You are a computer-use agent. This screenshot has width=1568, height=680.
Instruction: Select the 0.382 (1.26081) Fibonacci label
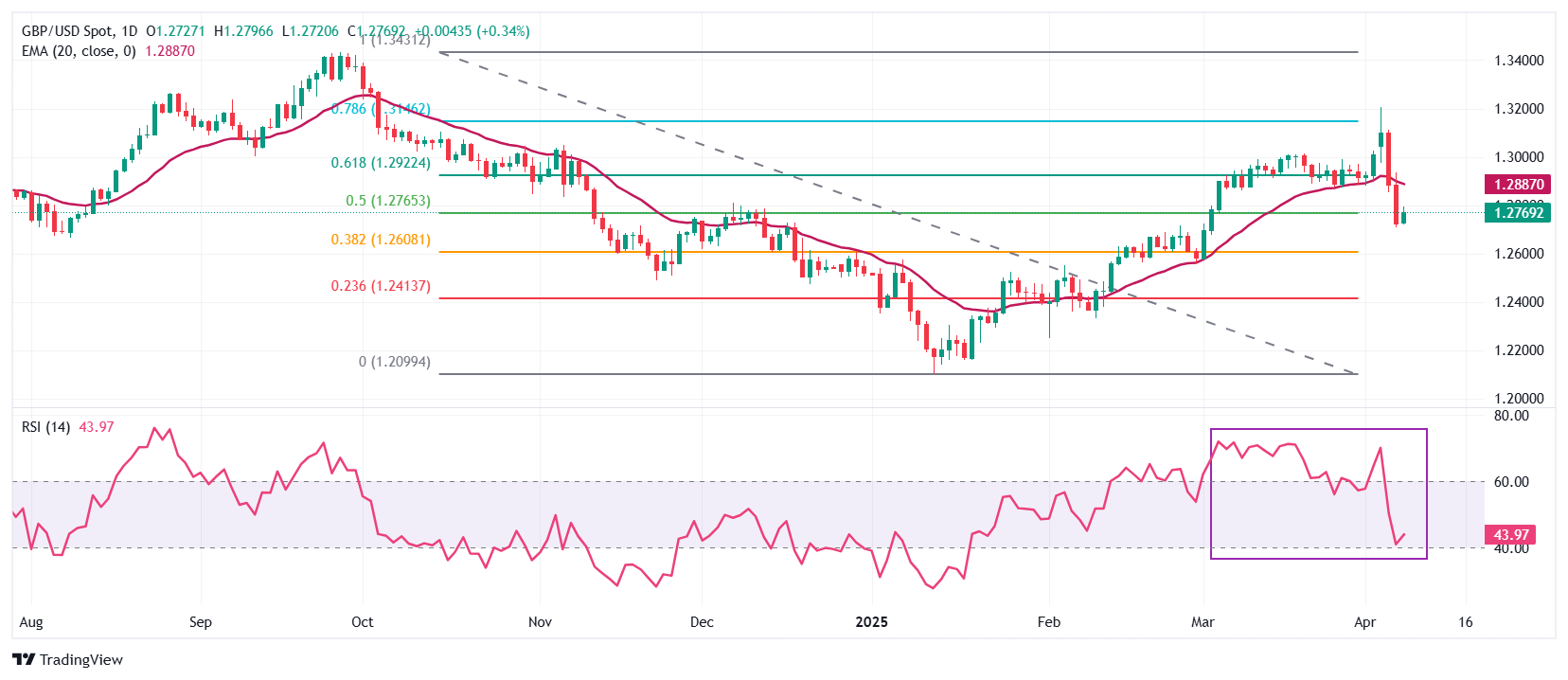click(x=381, y=240)
